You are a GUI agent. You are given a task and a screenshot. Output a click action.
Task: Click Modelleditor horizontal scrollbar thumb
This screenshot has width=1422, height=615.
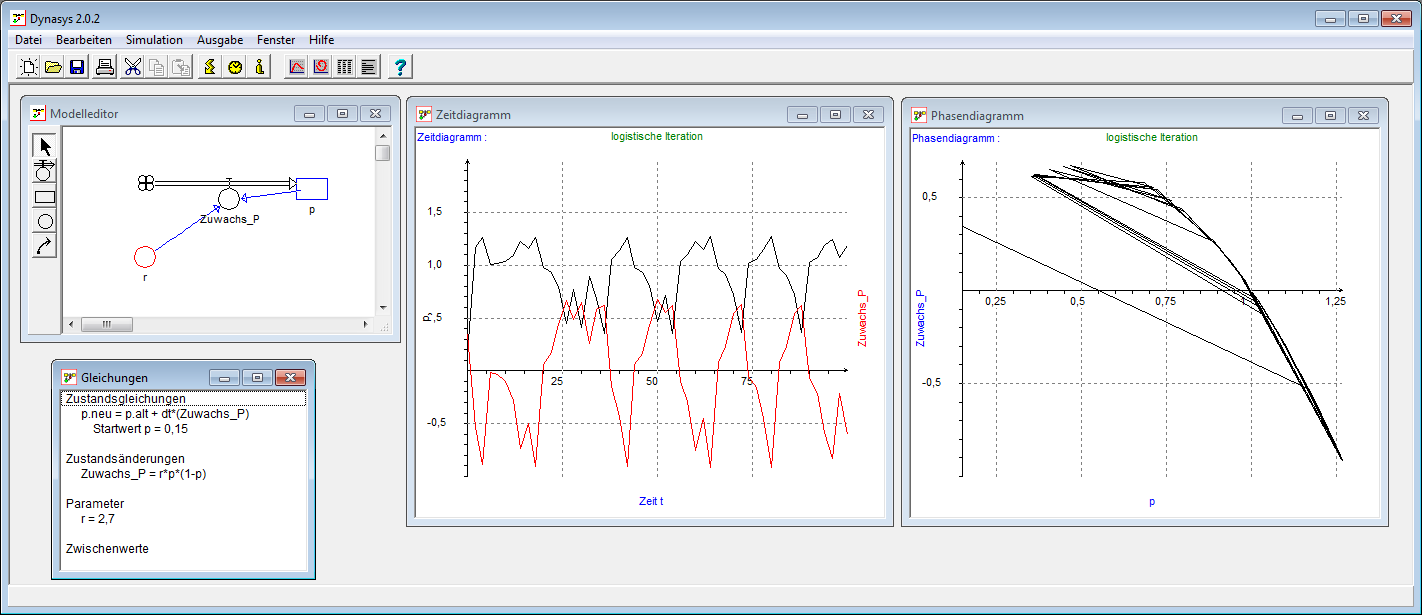(106, 325)
